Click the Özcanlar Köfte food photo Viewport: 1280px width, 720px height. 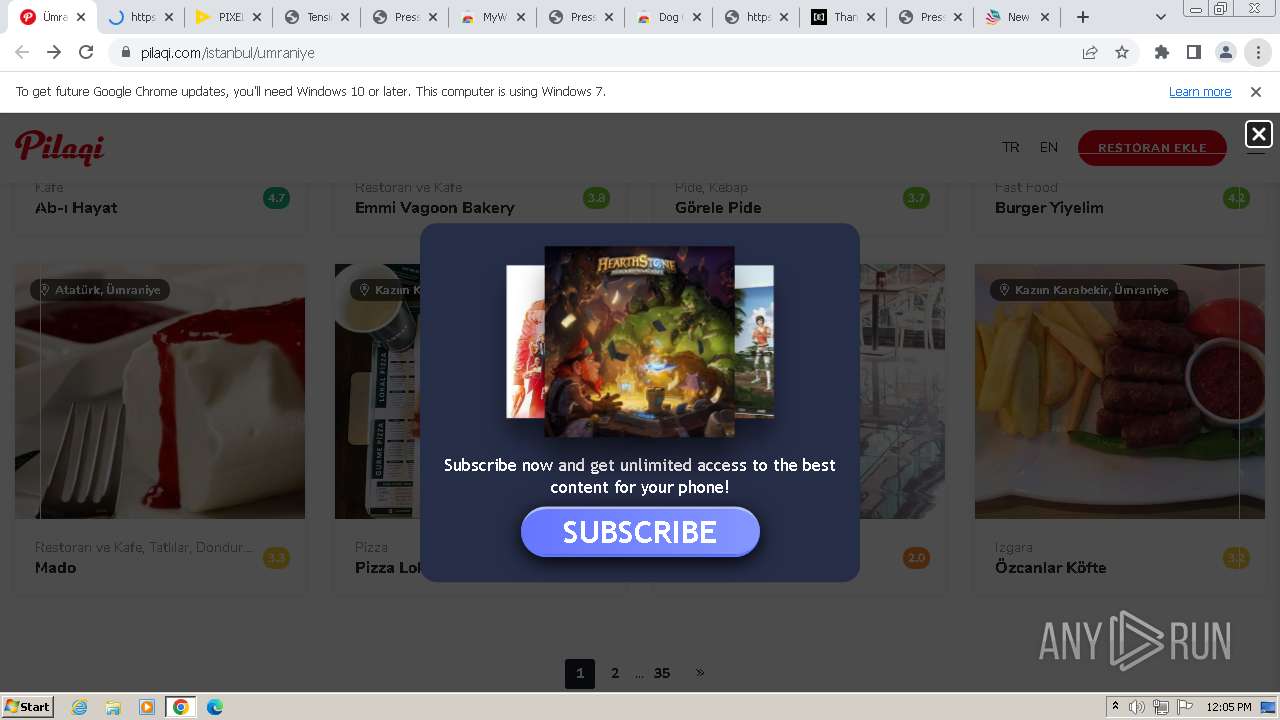(1120, 391)
